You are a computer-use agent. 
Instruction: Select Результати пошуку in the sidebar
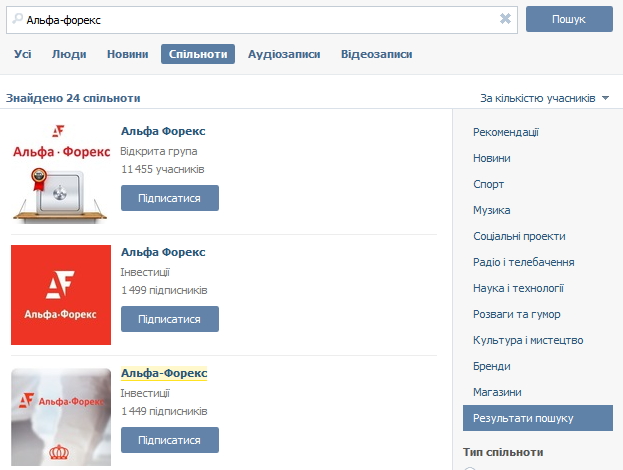[538, 418]
